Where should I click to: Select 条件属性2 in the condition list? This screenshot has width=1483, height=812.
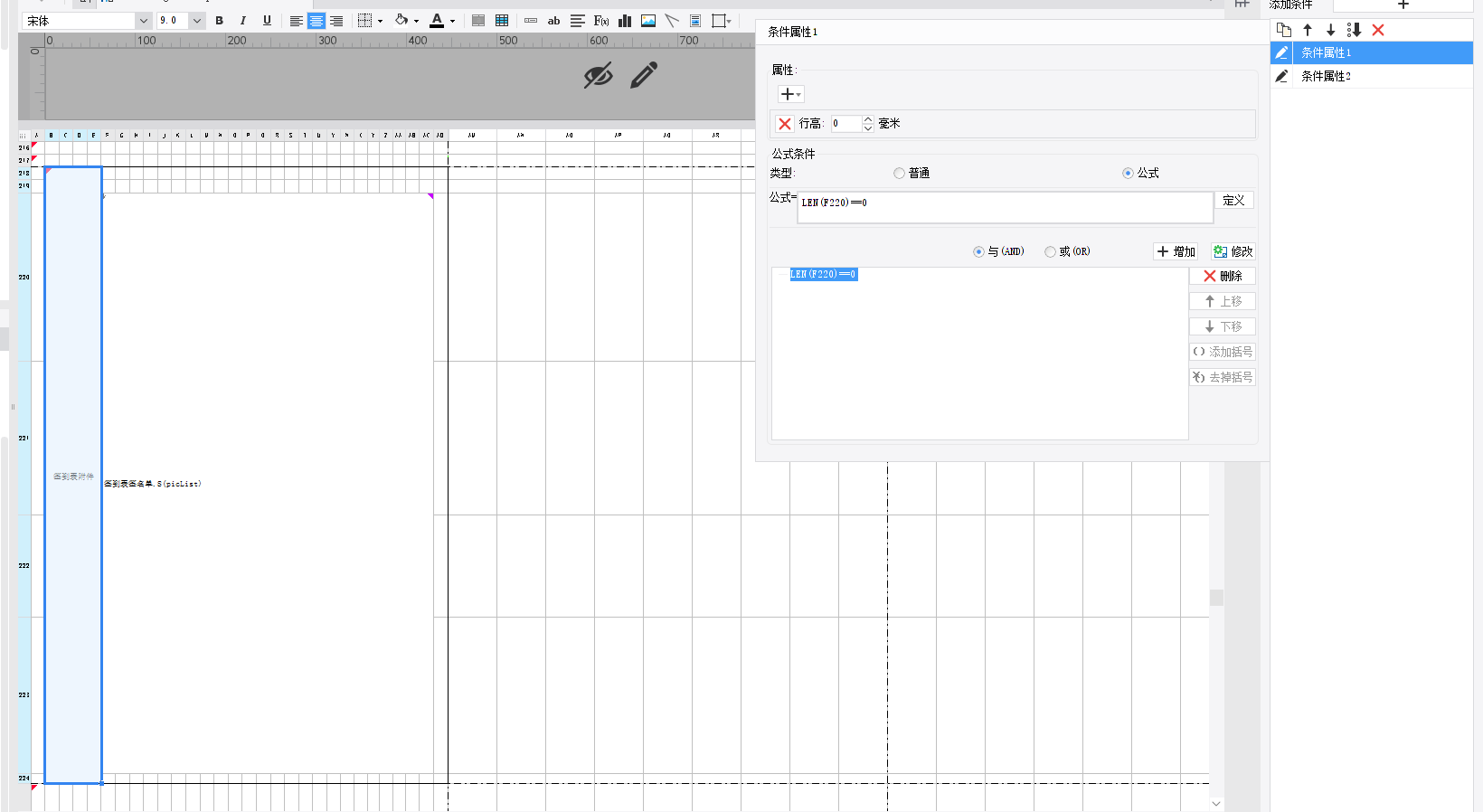point(1372,76)
